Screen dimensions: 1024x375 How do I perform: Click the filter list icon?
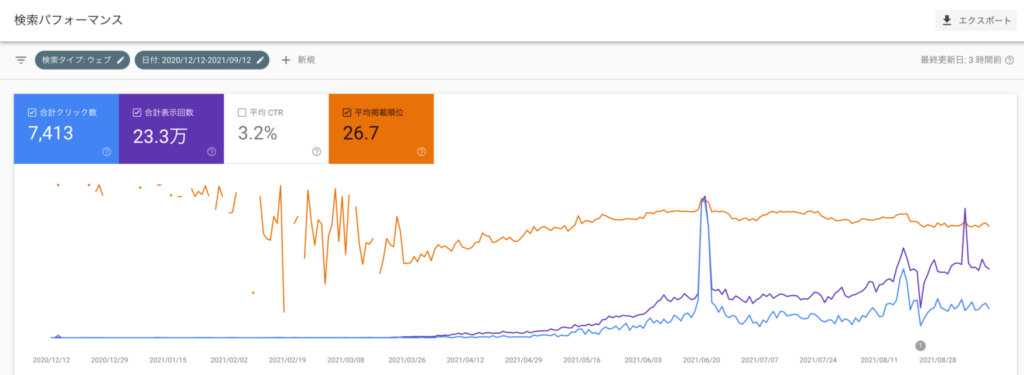[x=21, y=60]
